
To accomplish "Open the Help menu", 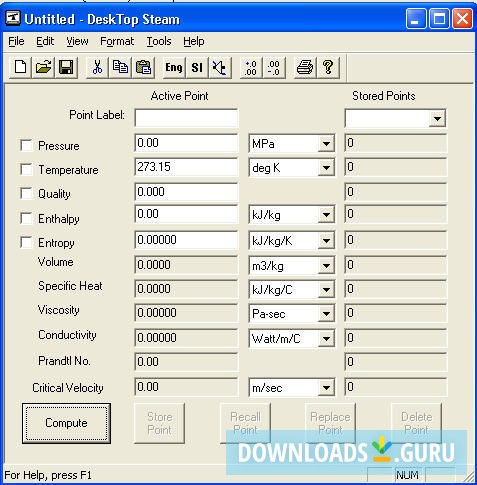I will [194, 41].
